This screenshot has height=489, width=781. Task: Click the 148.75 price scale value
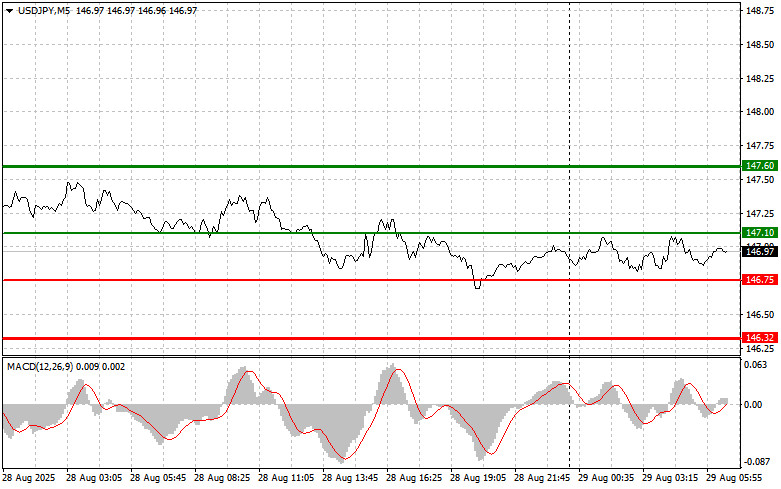(x=760, y=10)
